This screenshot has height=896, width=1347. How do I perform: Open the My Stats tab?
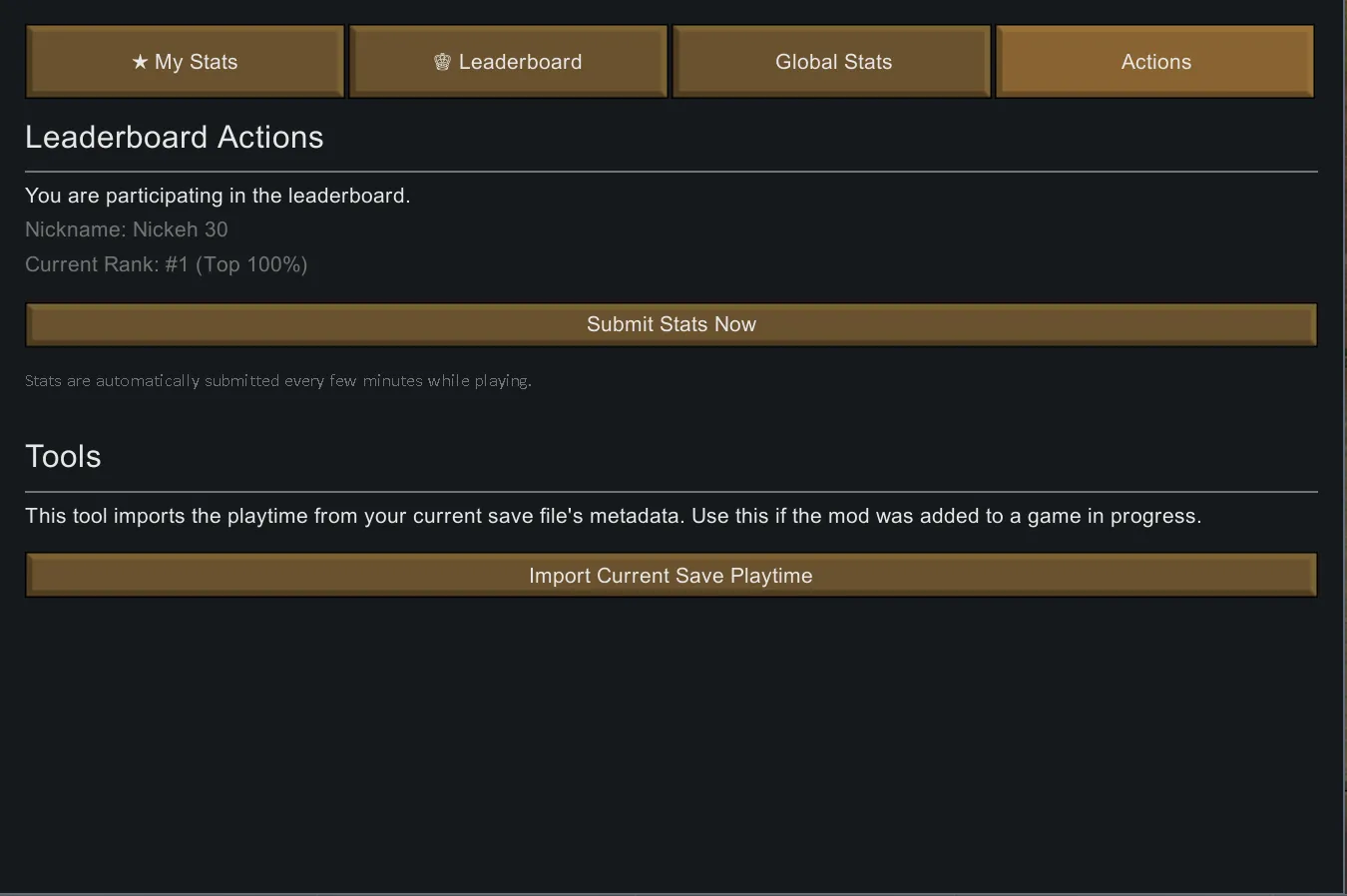185,62
